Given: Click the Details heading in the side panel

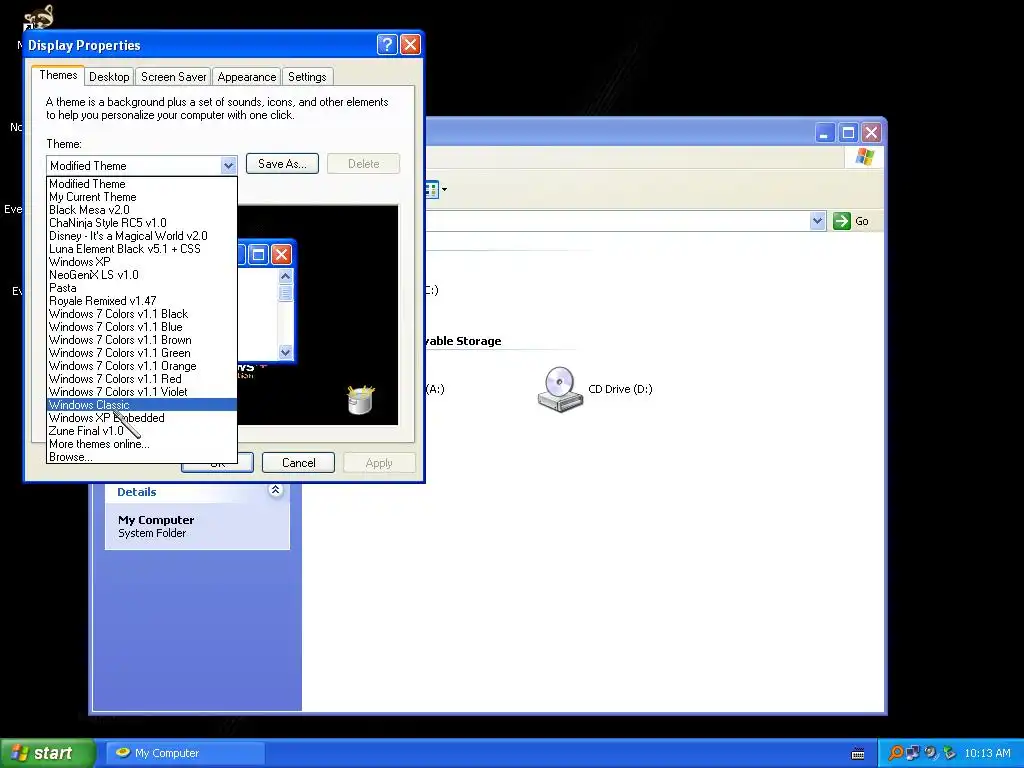Looking at the screenshot, I should tap(136, 492).
